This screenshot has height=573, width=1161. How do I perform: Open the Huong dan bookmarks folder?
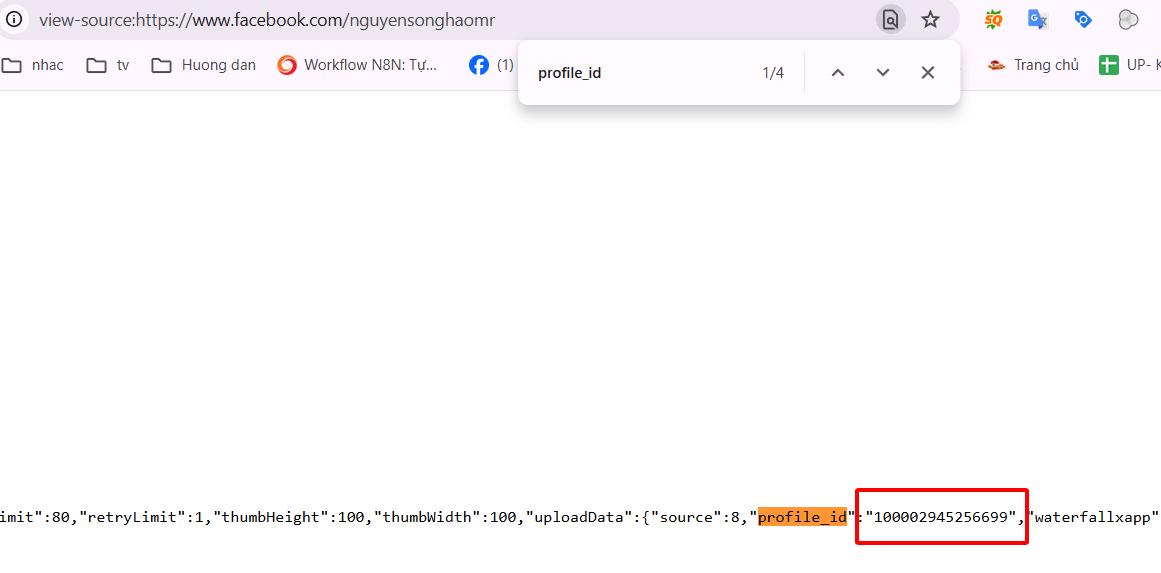tap(204, 65)
